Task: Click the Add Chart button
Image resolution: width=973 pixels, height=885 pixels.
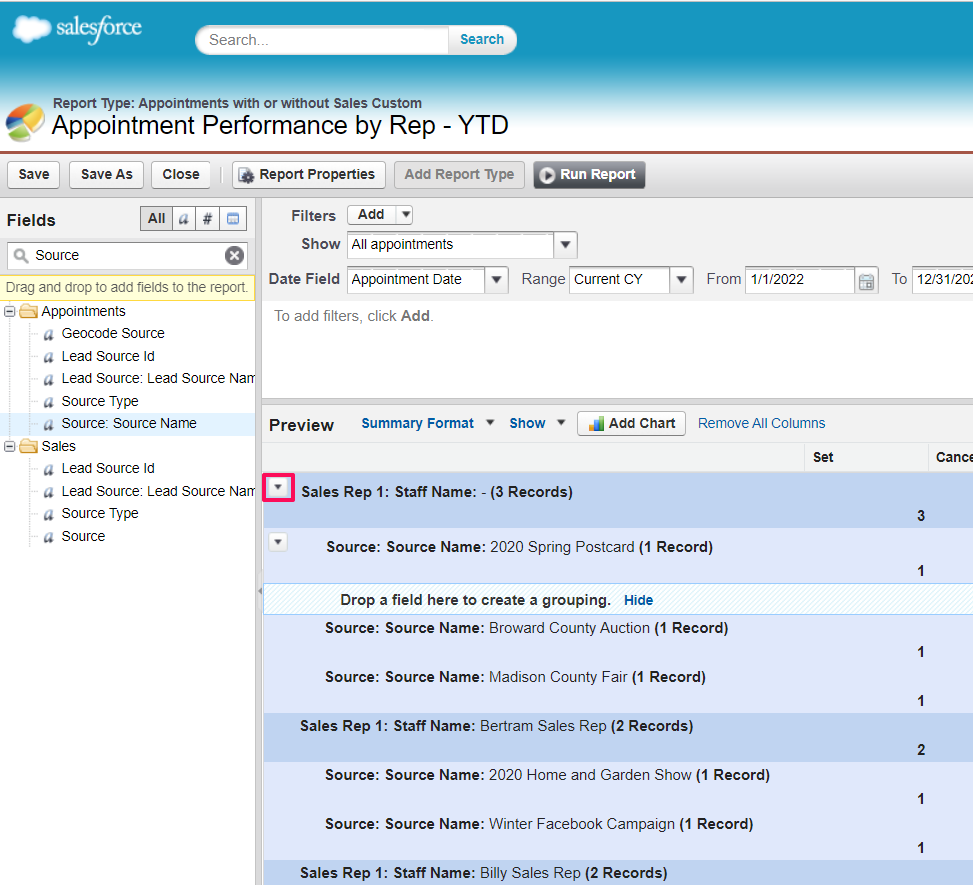Action: (x=631, y=423)
